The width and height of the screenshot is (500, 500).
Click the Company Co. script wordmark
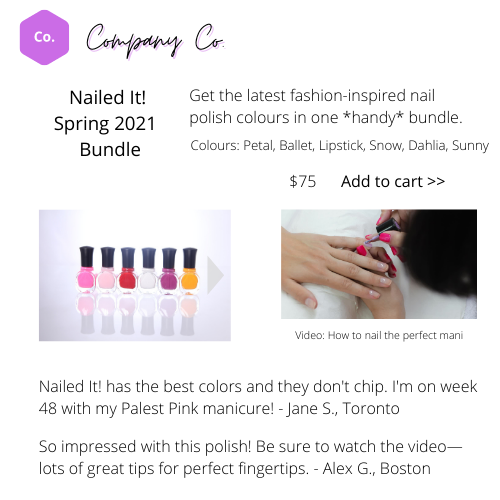pyautogui.click(x=155, y=41)
